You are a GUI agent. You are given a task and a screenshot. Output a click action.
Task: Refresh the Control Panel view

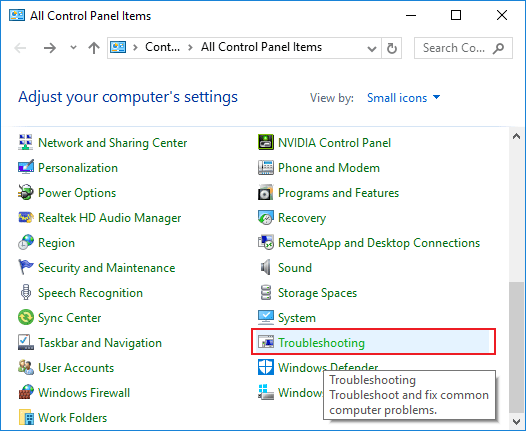tap(391, 48)
